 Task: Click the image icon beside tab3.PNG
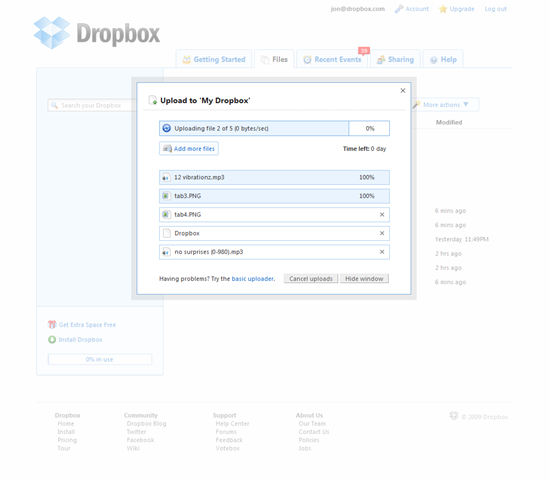pyautogui.click(x=166, y=196)
